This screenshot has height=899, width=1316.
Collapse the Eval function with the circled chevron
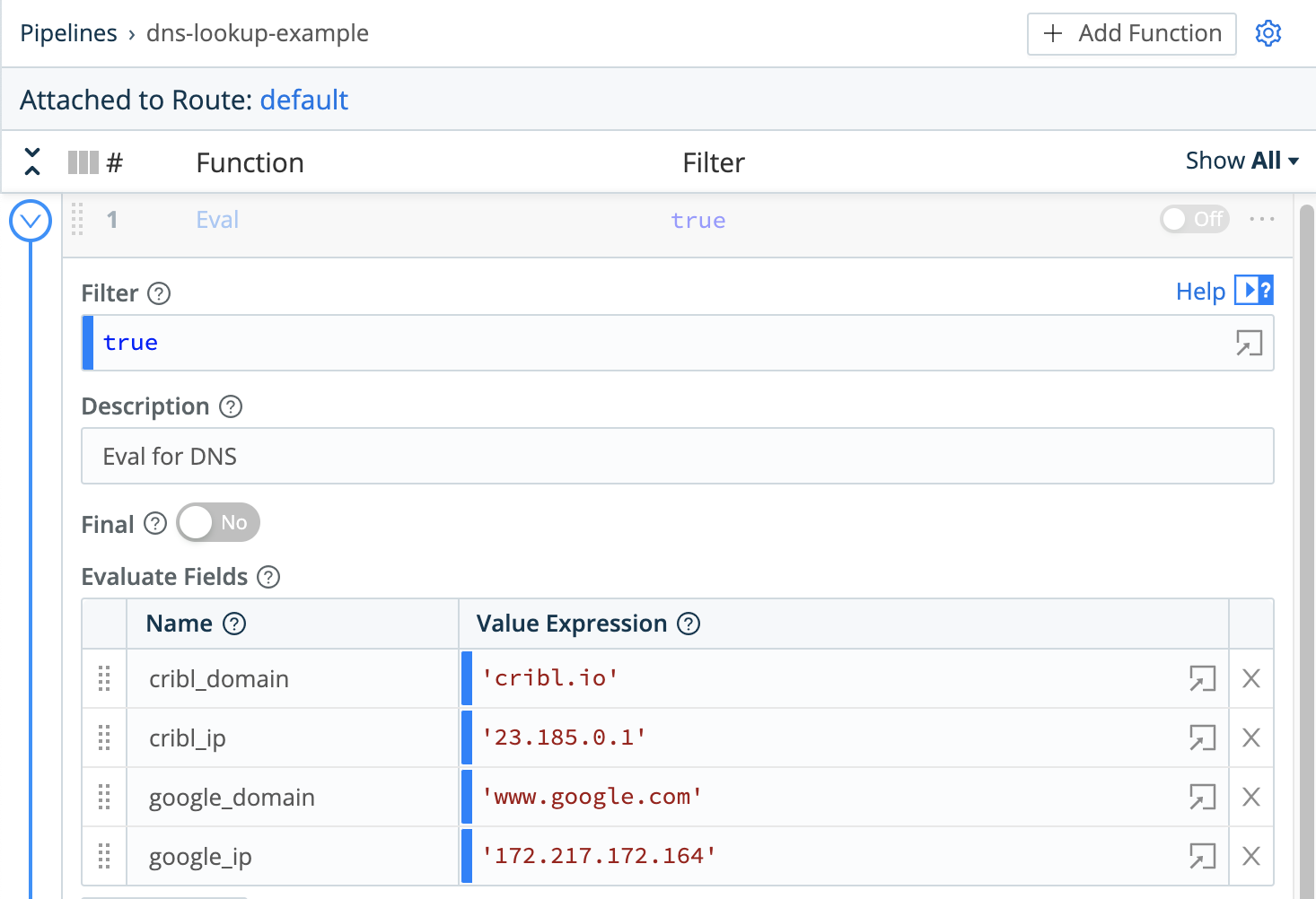[30, 220]
